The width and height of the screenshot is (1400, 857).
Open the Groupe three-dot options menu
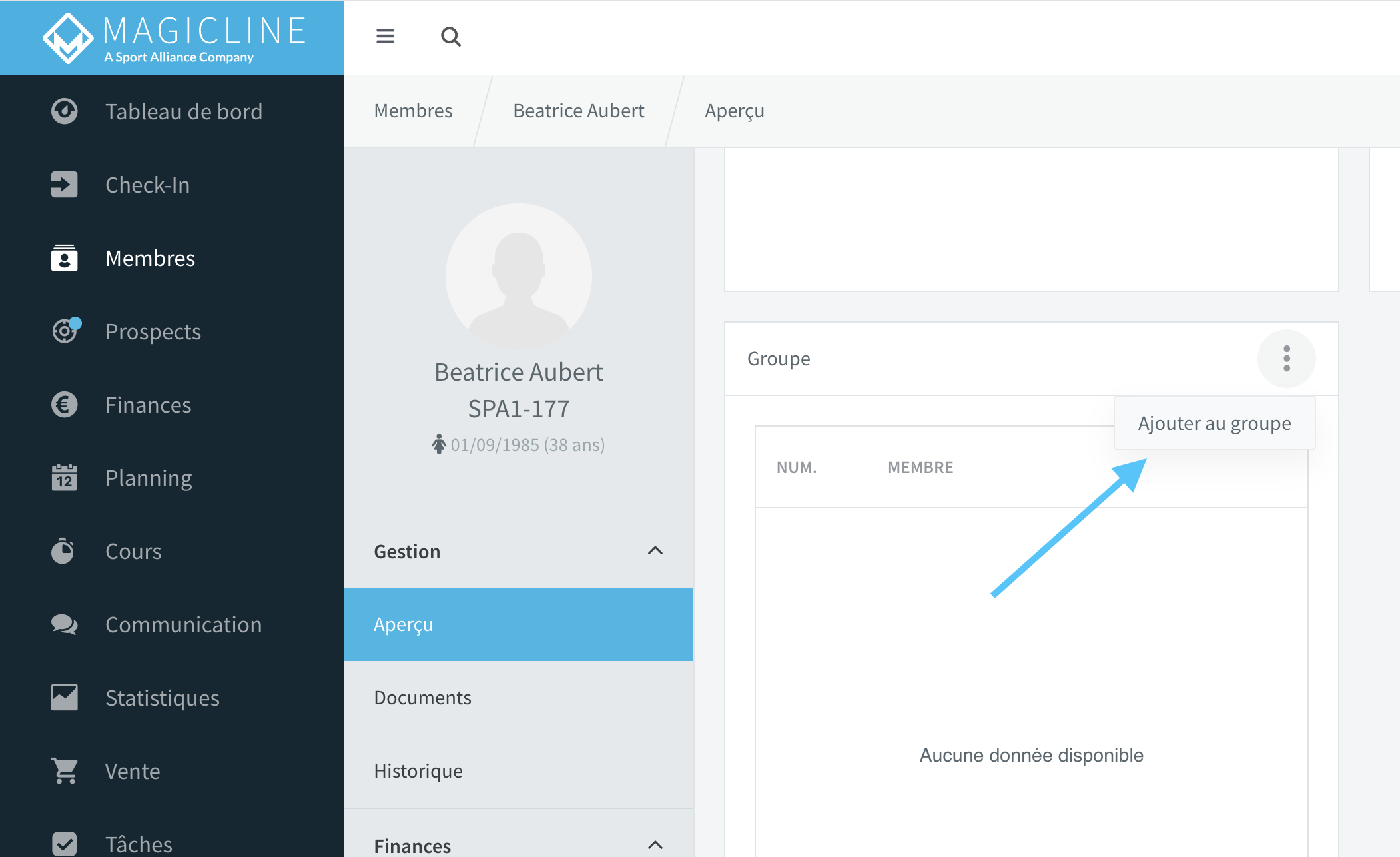coord(1287,359)
